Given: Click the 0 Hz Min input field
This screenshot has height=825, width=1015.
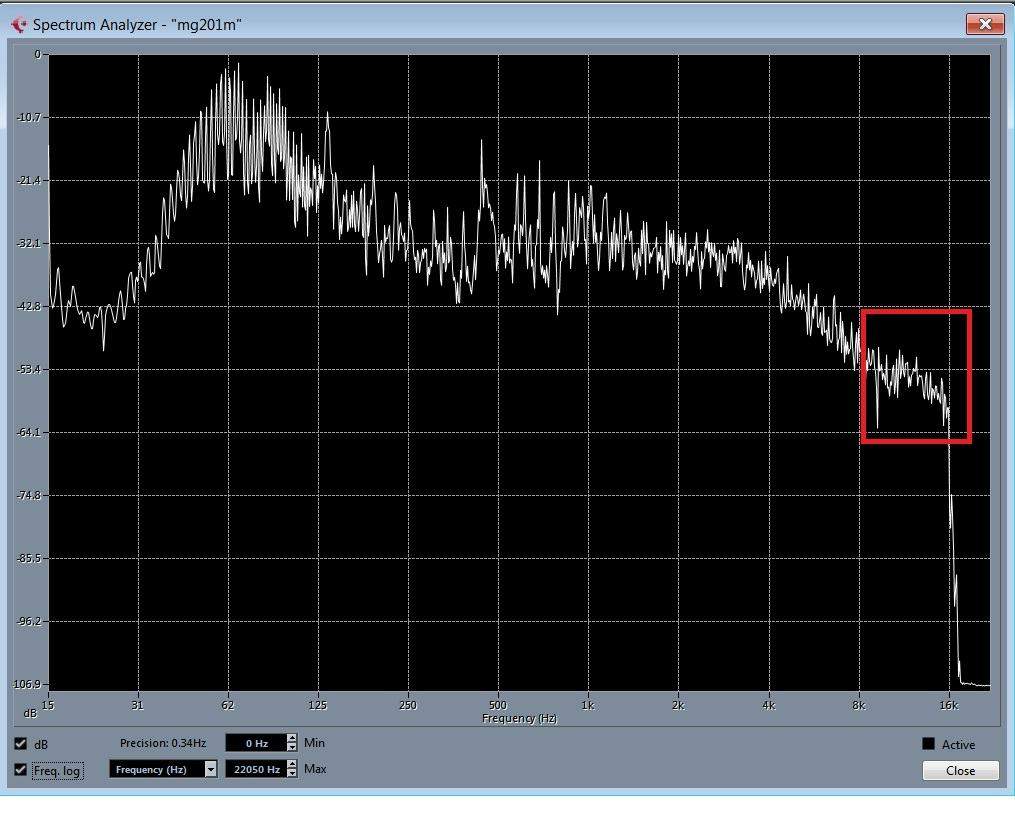Looking at the screenshot, I should (254, 743).
